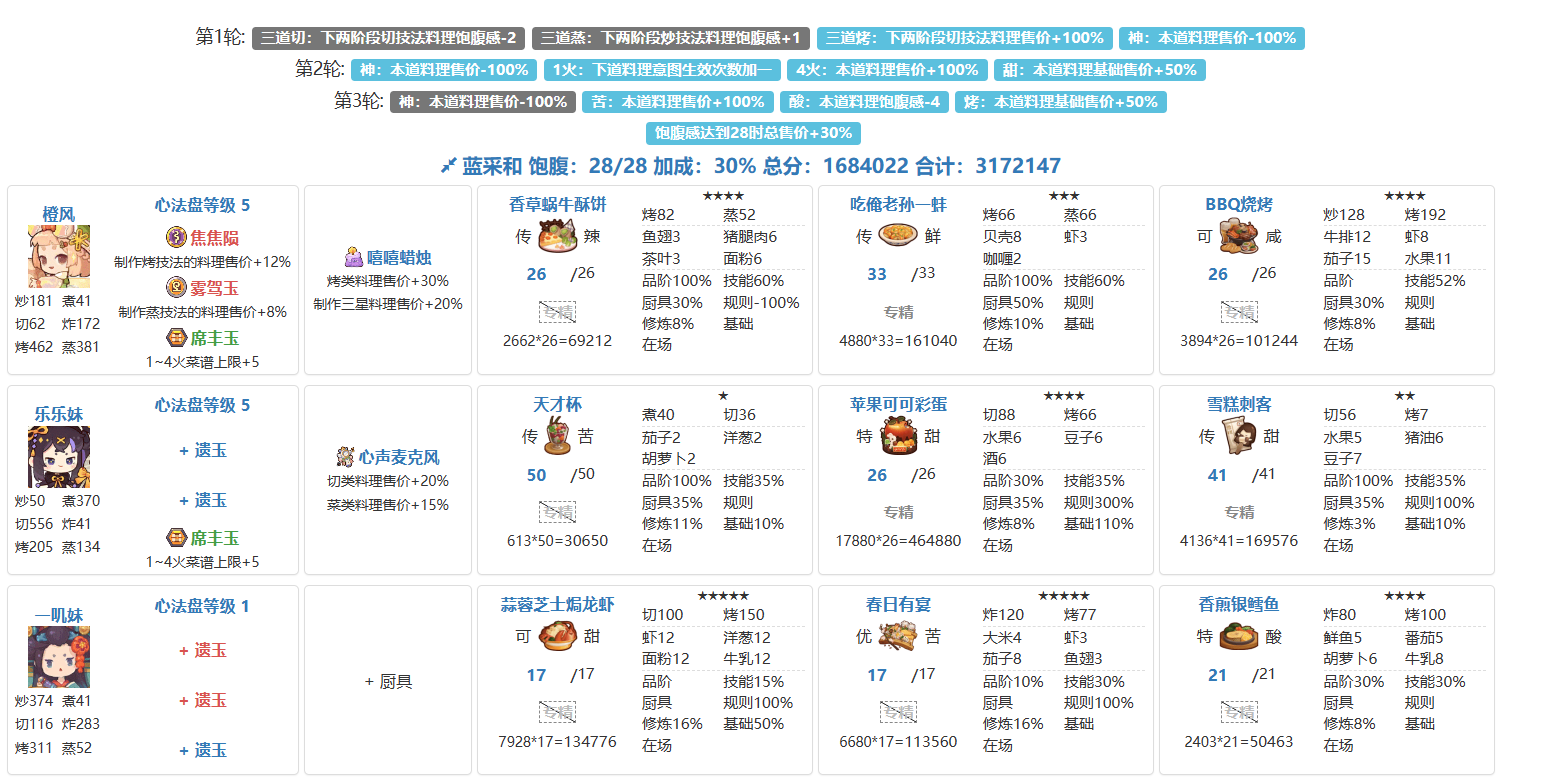This screenshot has width=1544, height=782.
Task: Open the 橙风 chef name link
Action: [59, 214]
